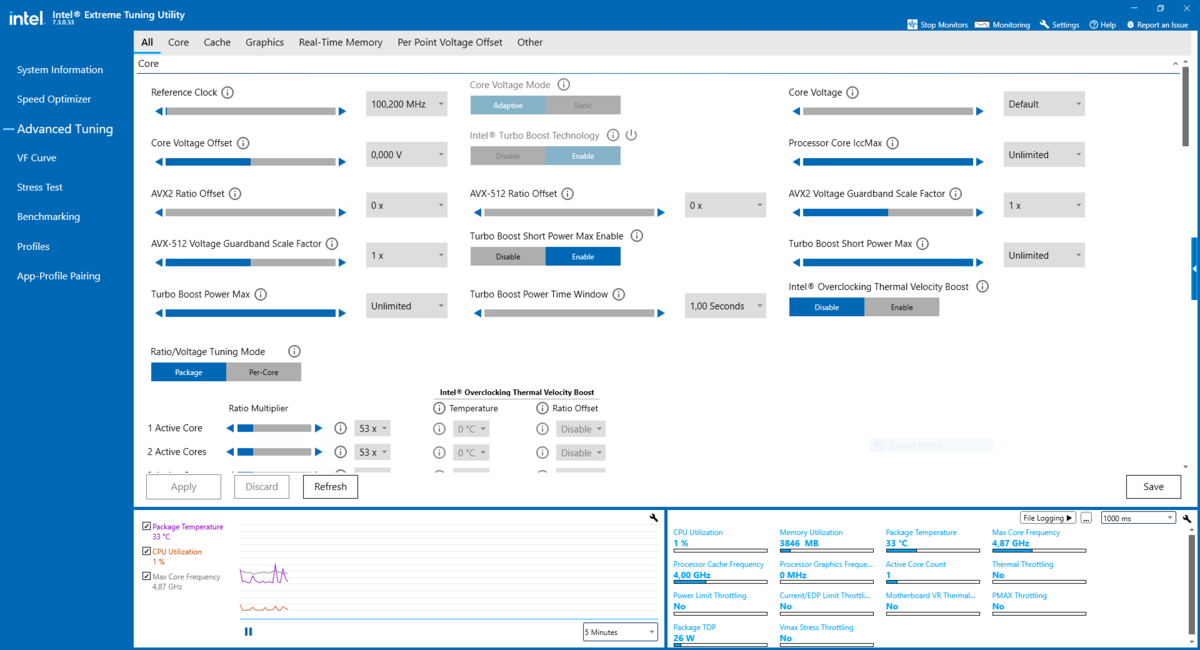
Task: Click the File Logging button
Action: [1047, 518]
